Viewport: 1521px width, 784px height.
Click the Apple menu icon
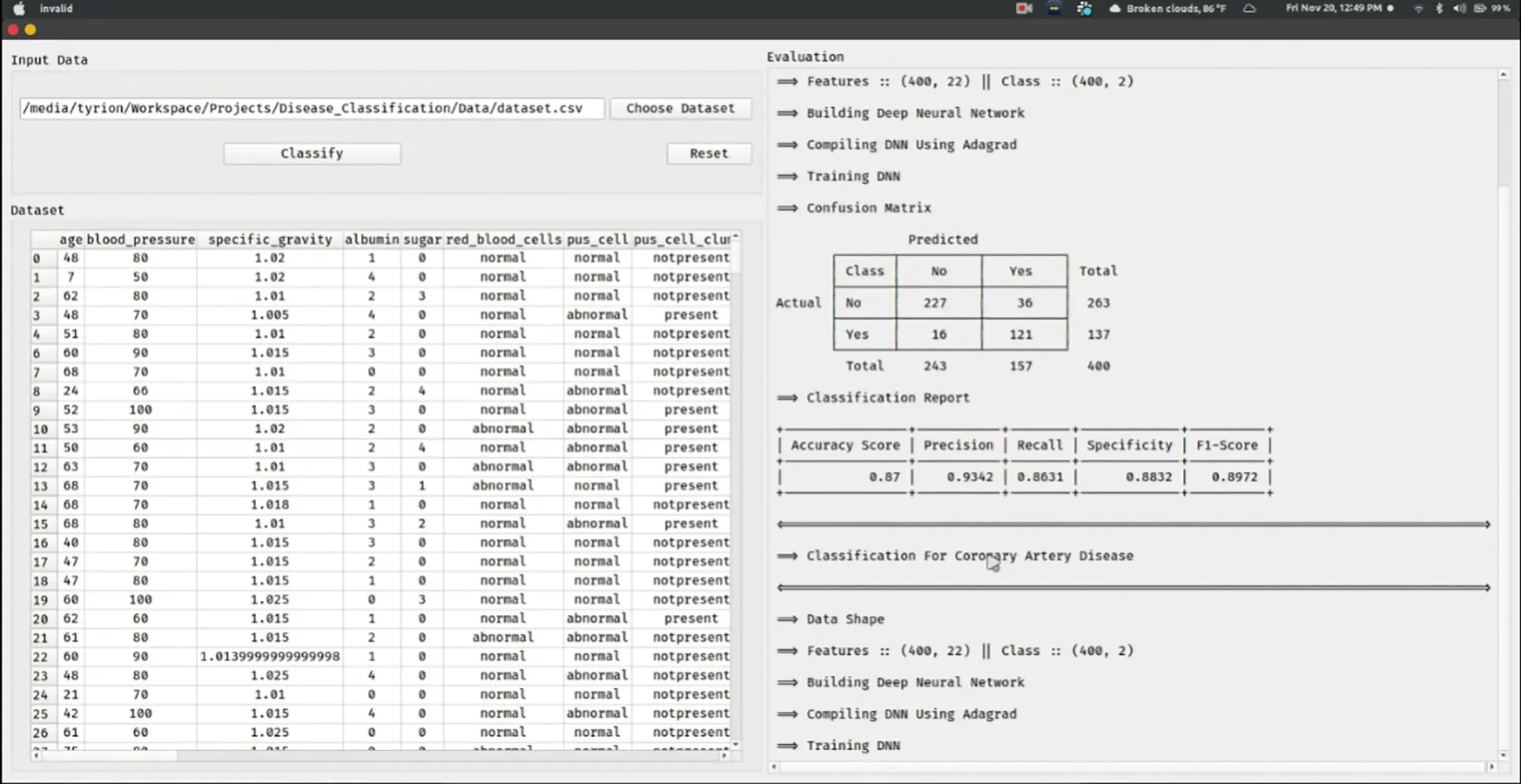tap(19, 9)
